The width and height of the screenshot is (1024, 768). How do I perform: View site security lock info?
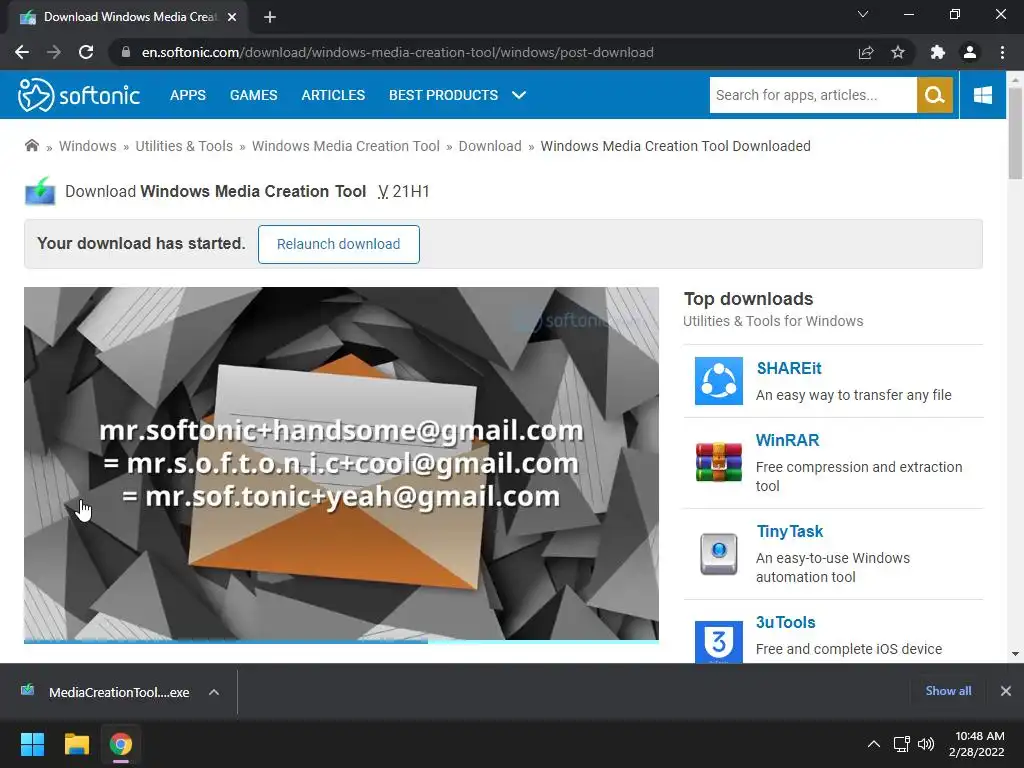[x=126, y=52]
